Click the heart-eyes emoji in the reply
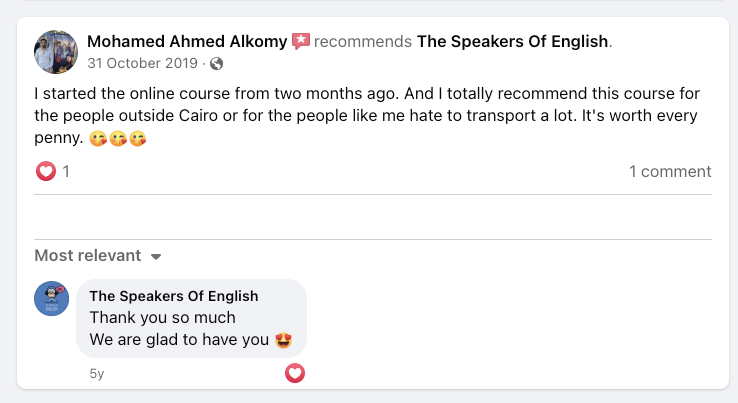The height and width of the screenshot is (403, 738). [x=283, y=340]
